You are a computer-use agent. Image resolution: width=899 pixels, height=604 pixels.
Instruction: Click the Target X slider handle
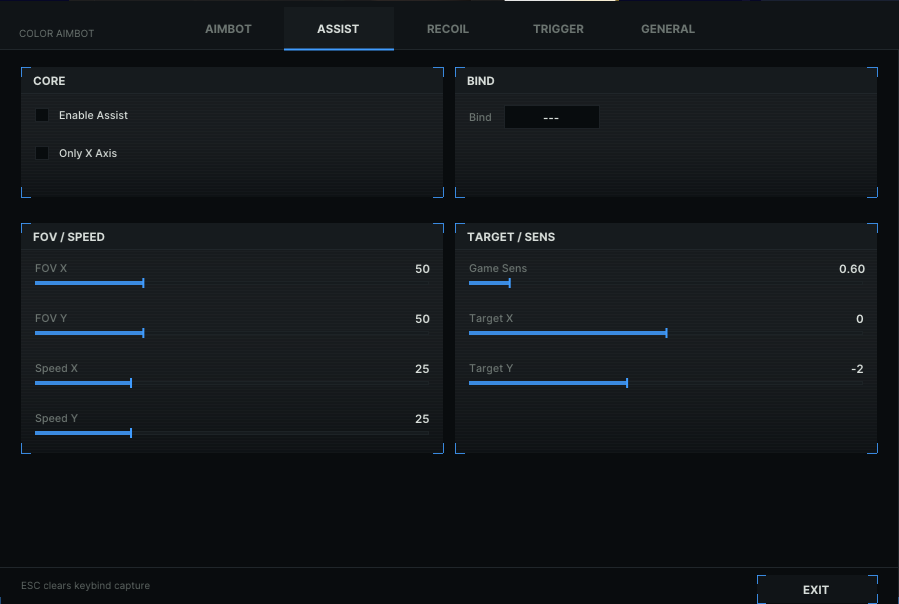pyautogui.click(x=666, y=333)
